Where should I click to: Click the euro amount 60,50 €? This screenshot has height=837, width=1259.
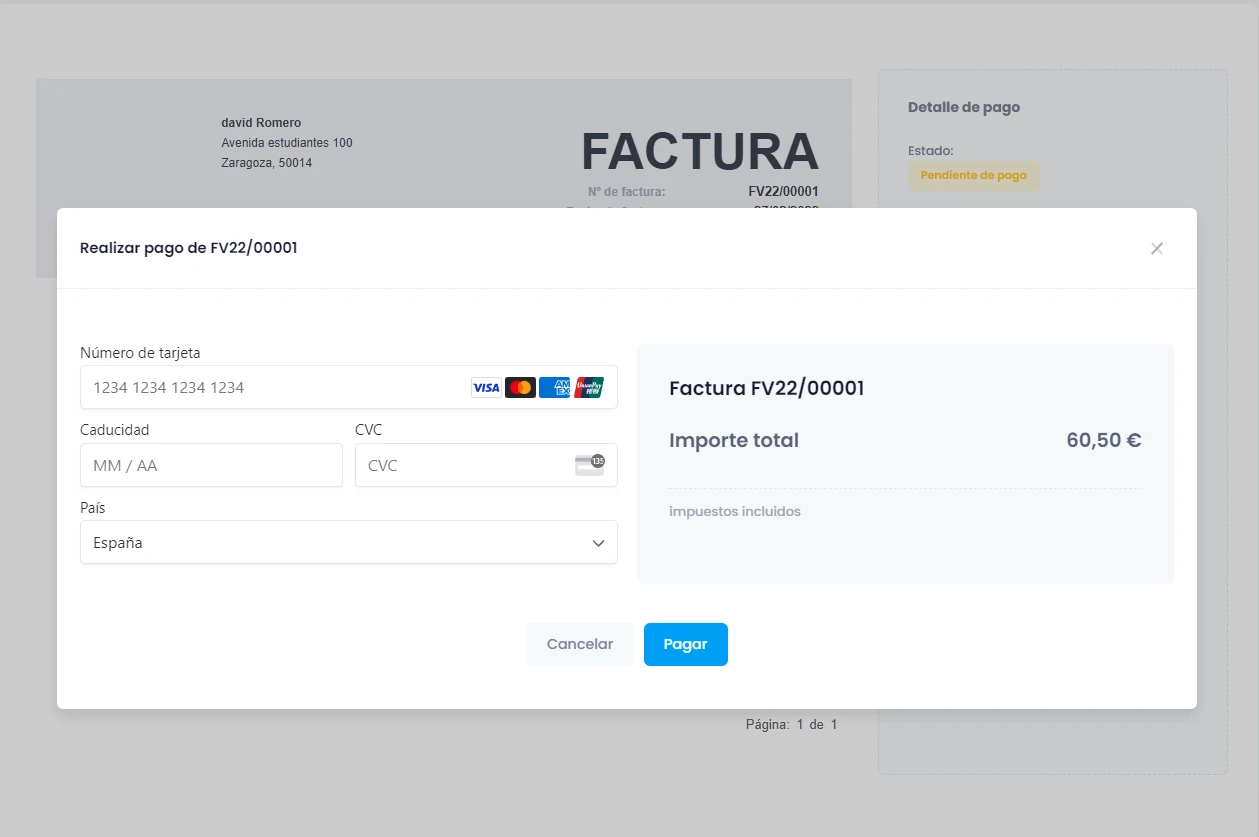pyautogui.click(x=1103, y=439)
